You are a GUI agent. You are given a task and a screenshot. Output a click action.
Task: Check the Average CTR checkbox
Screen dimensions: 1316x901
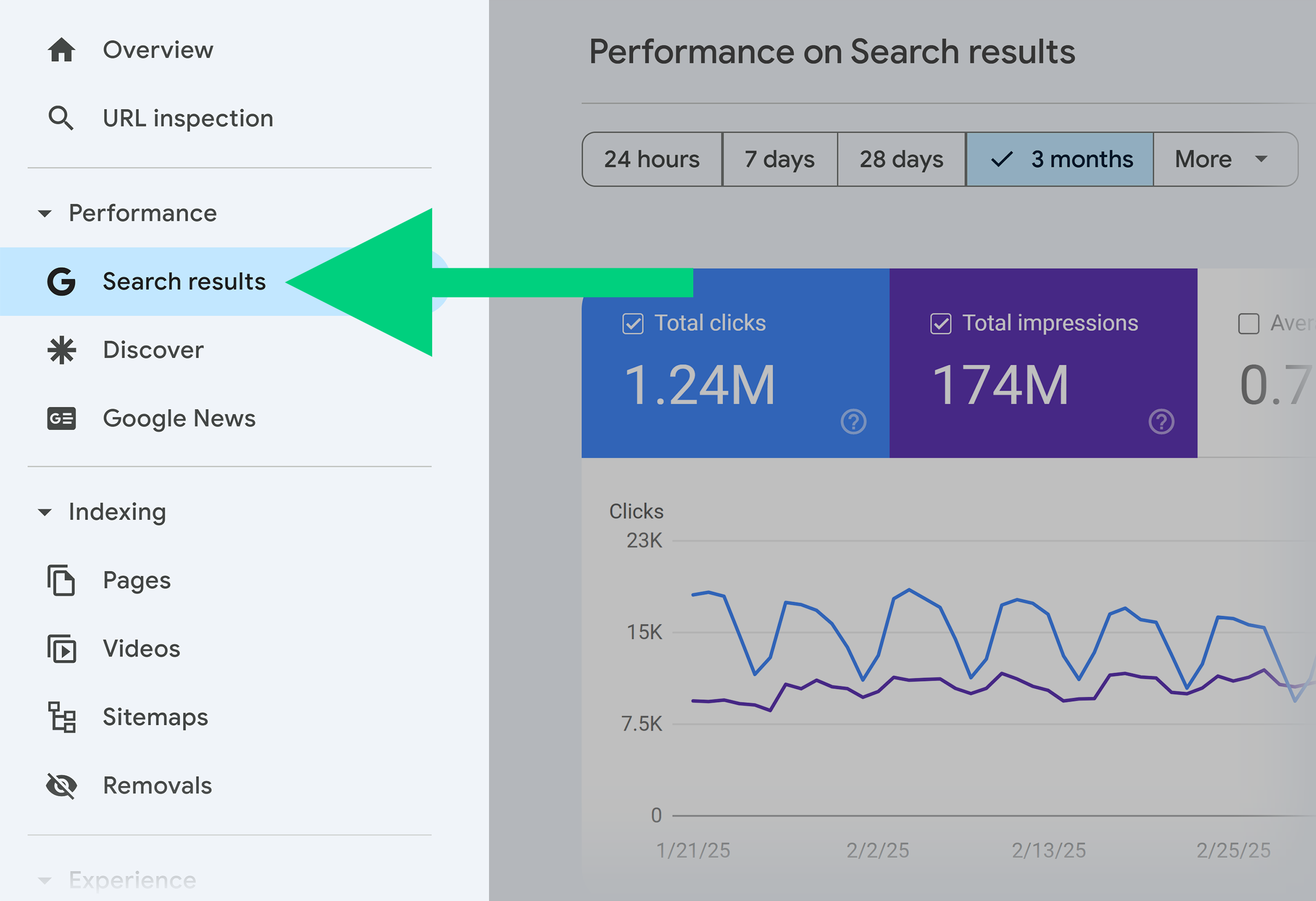(x=1249, y=324)
